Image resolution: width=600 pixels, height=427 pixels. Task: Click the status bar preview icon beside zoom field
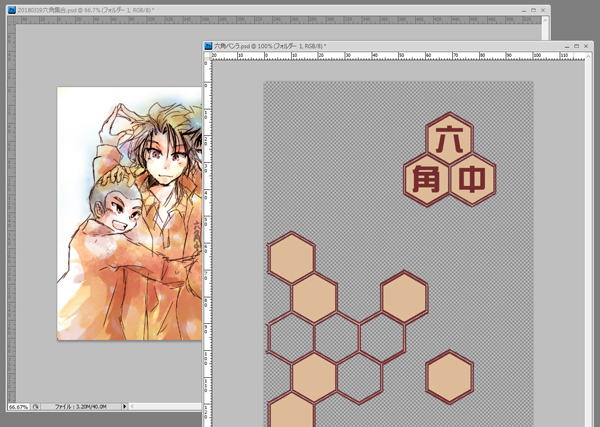pos(36,407)
